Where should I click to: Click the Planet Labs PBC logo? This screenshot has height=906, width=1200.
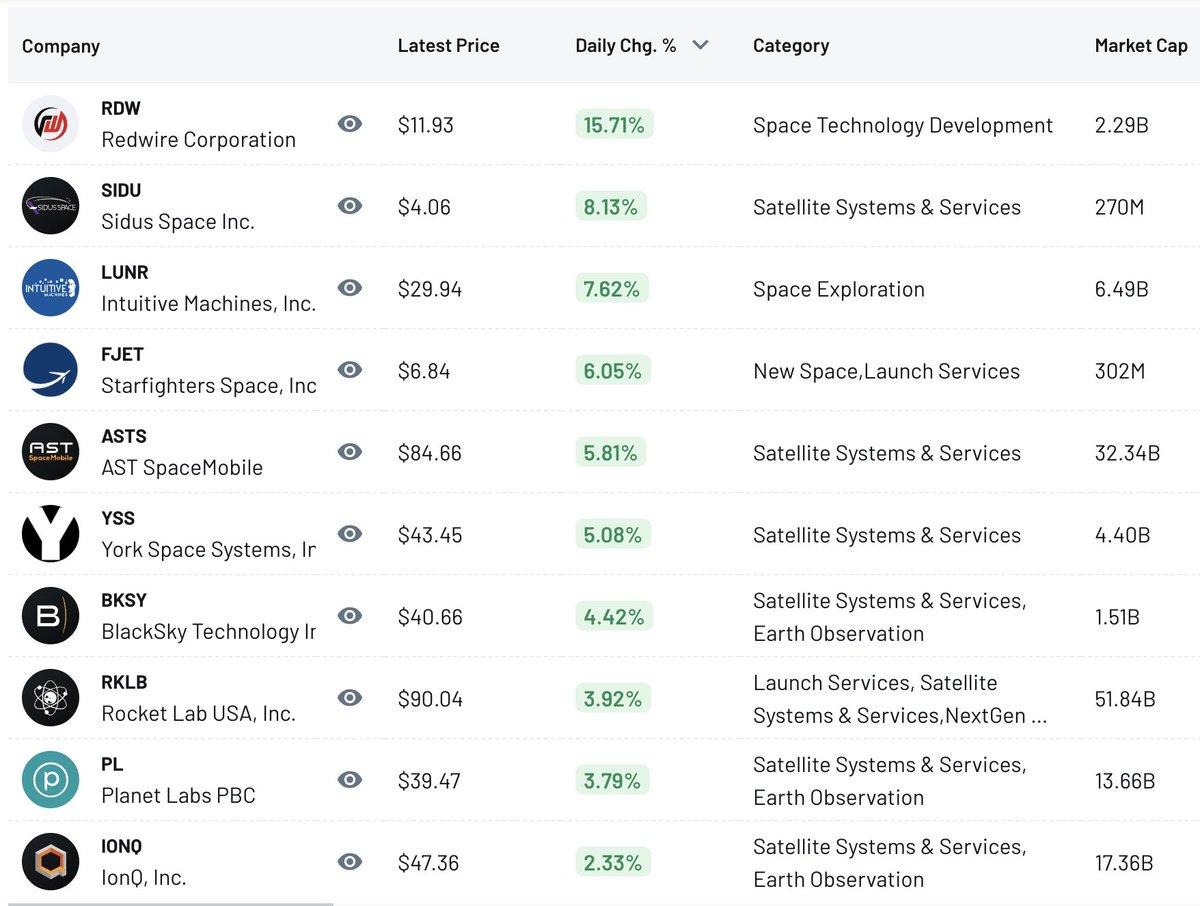[50, 780]
